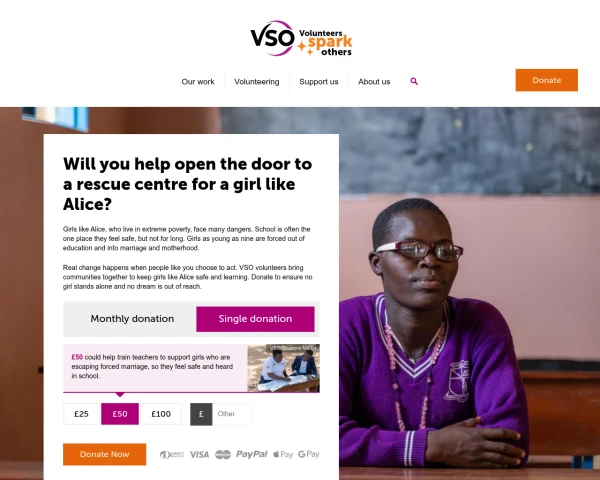This screenshot has height=480, width=600.
Task: Open the Volunteering menu
Action: [257, 82]
